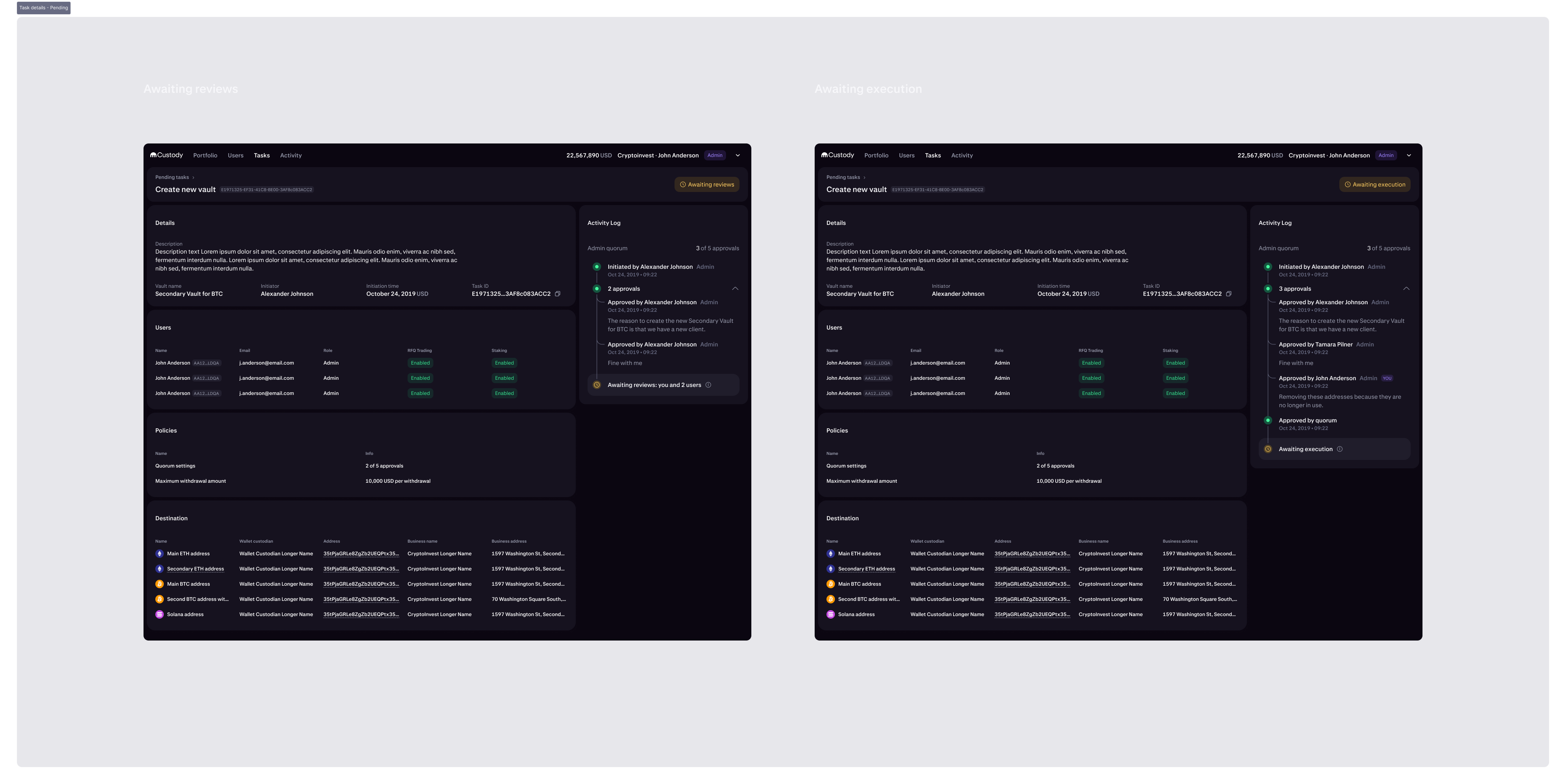Open Portfolio tab in Awaiting reviews screen
Screen dimensions: 1566x784
[x=205, y=156]
